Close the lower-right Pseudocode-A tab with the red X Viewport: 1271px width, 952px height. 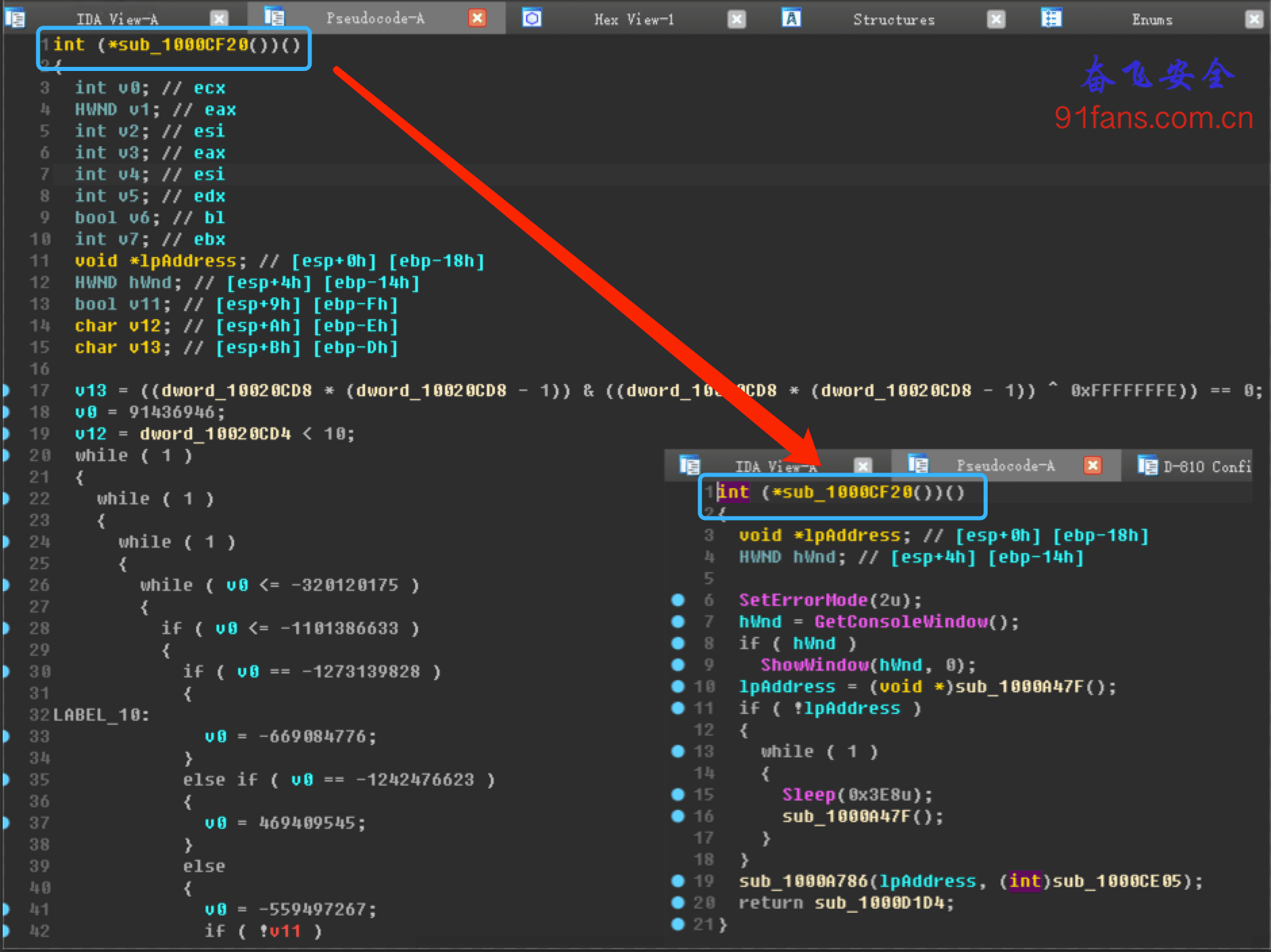tap(1093, 465)
